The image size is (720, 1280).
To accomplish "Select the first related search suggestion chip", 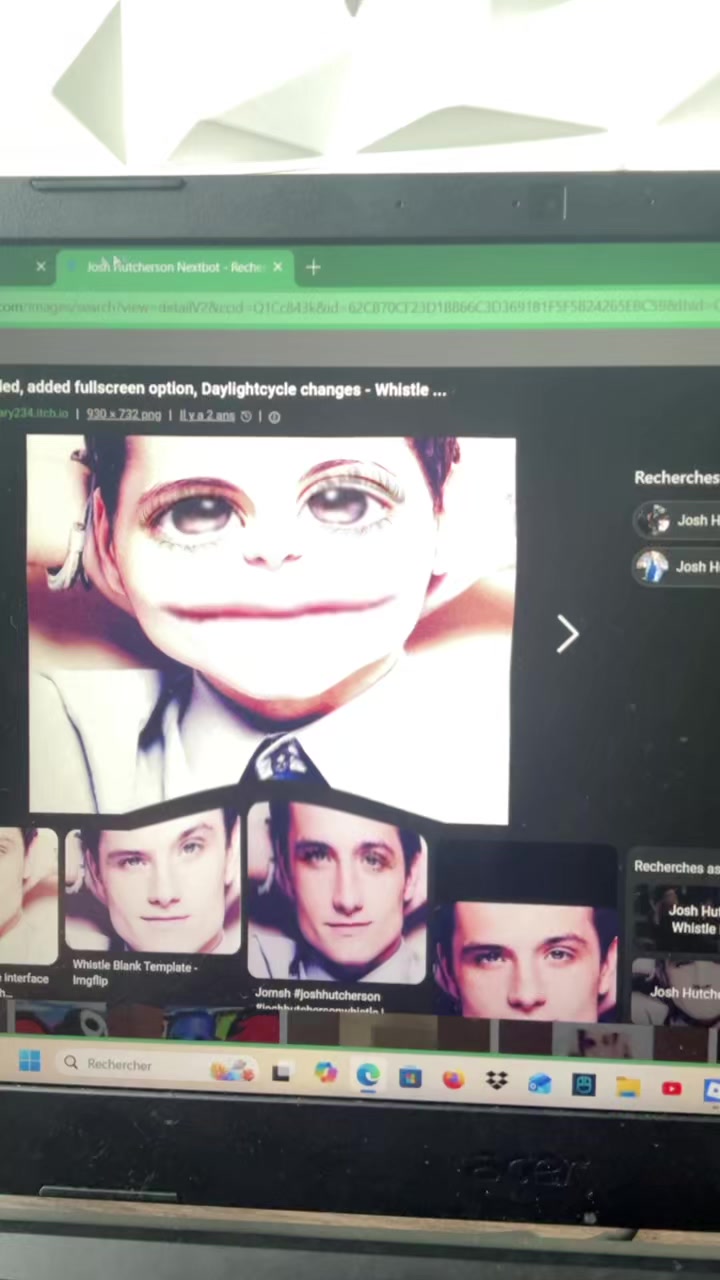I will pyautogui.click(x=677, y=520).
